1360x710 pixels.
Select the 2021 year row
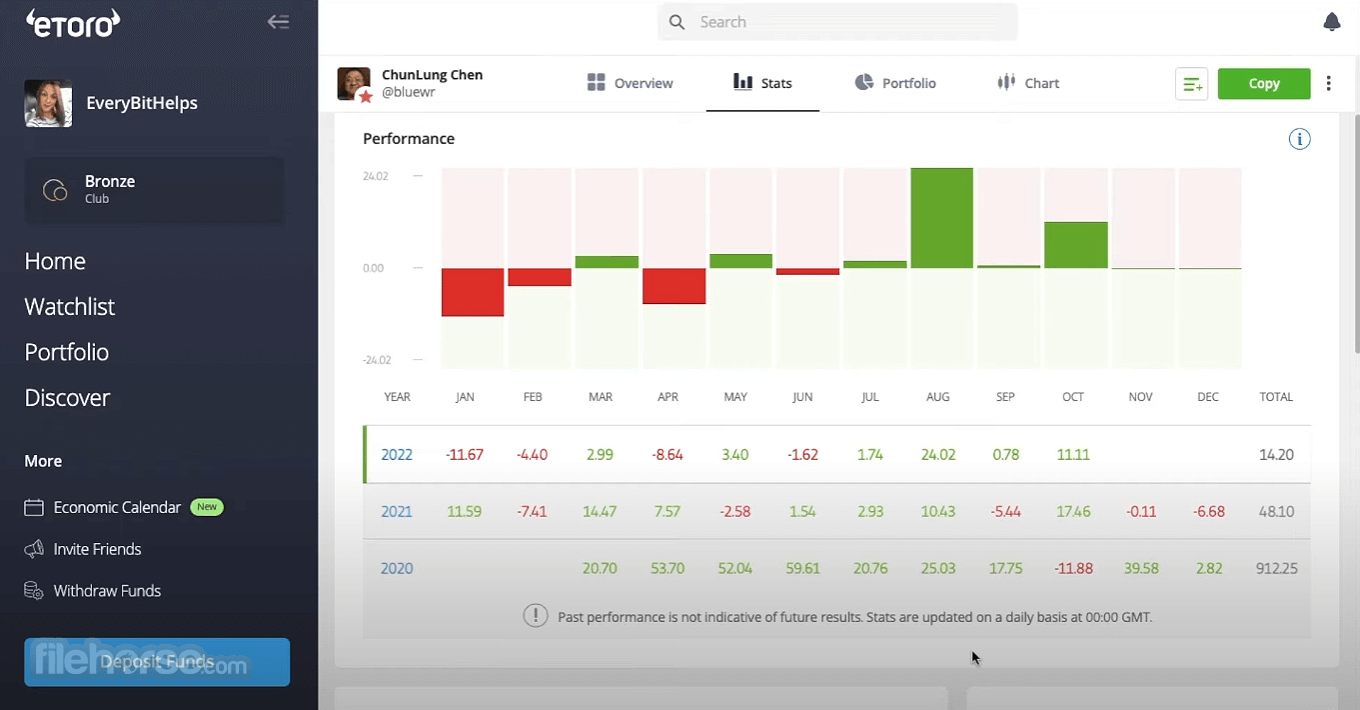(836, 512)
